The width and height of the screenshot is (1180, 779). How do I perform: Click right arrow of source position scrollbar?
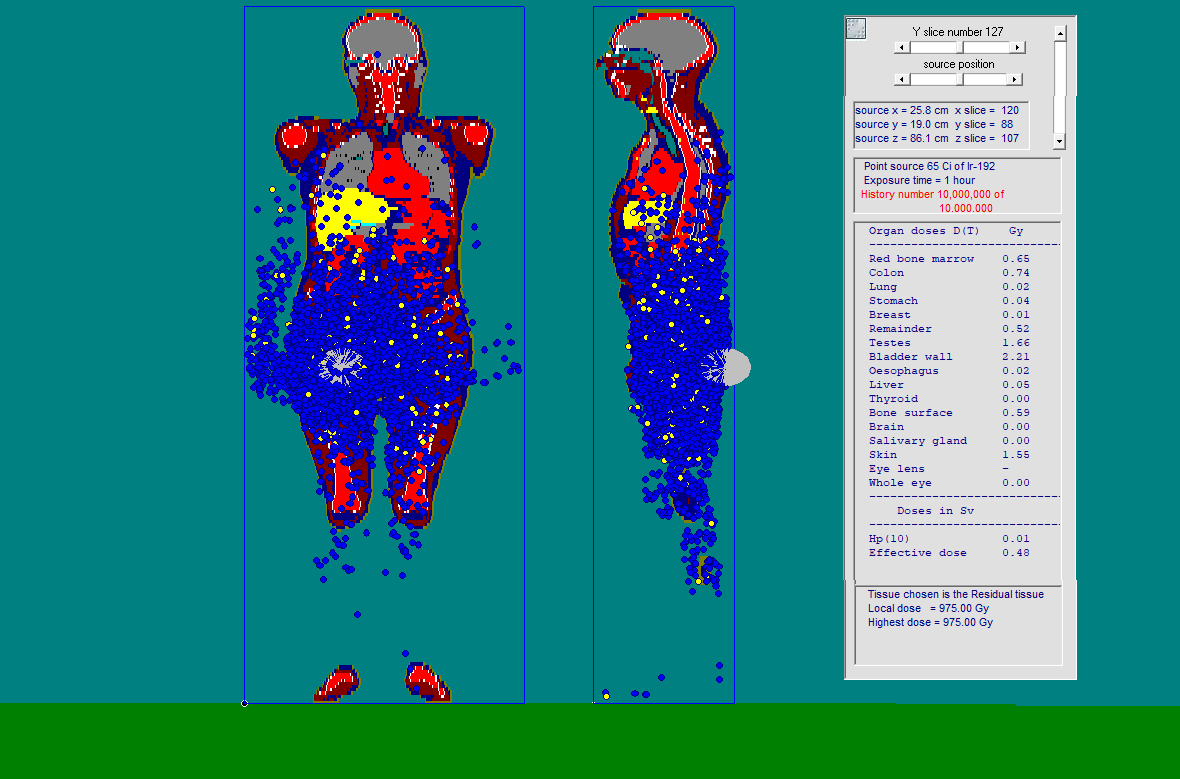coord(1014,79)
